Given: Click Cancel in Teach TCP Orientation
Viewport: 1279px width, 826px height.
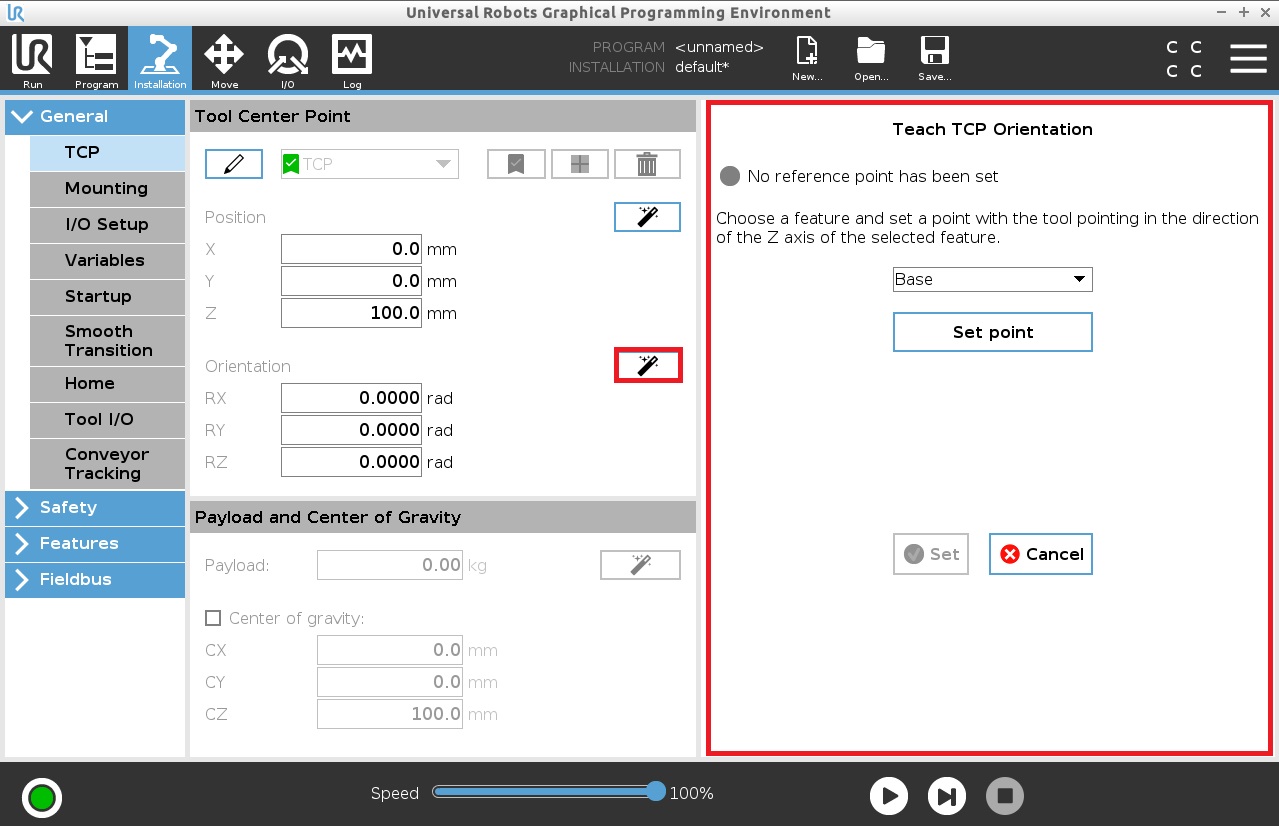Looking at the screenshot, I should (1040, 554).
